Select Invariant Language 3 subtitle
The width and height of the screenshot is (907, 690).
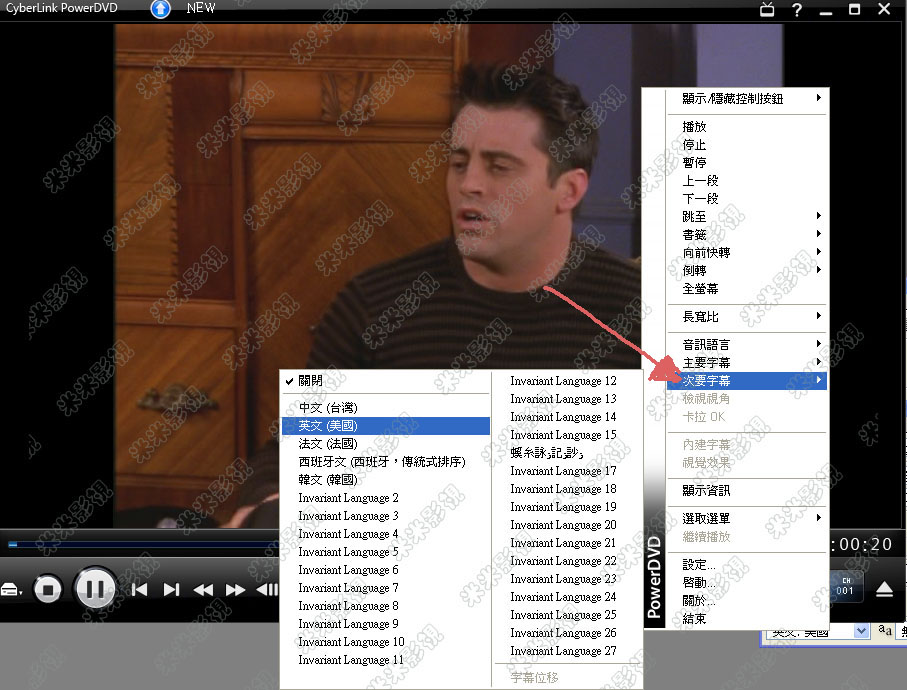pos(386,516)
